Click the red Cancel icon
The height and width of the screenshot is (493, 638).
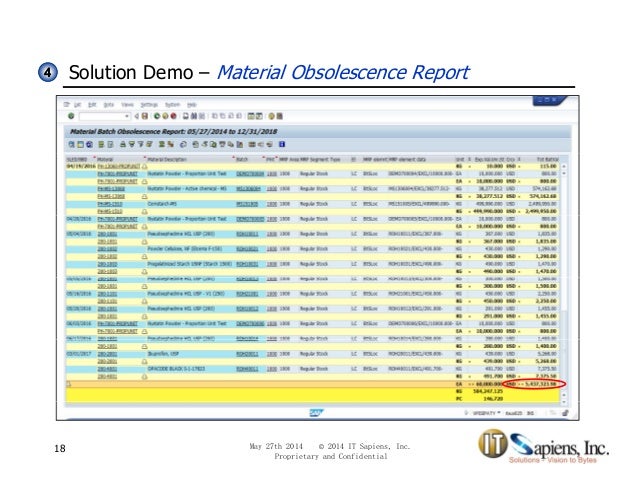point(173,116)
